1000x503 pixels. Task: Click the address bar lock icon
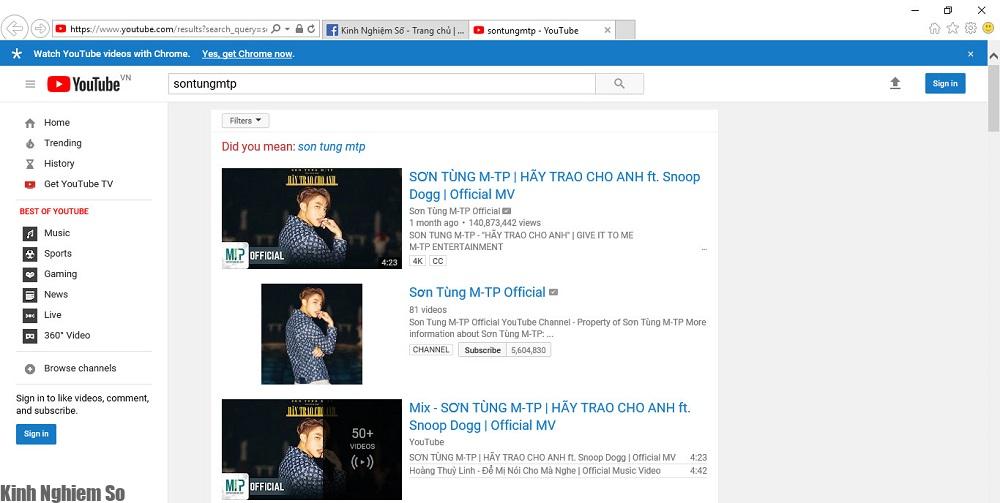299,29
